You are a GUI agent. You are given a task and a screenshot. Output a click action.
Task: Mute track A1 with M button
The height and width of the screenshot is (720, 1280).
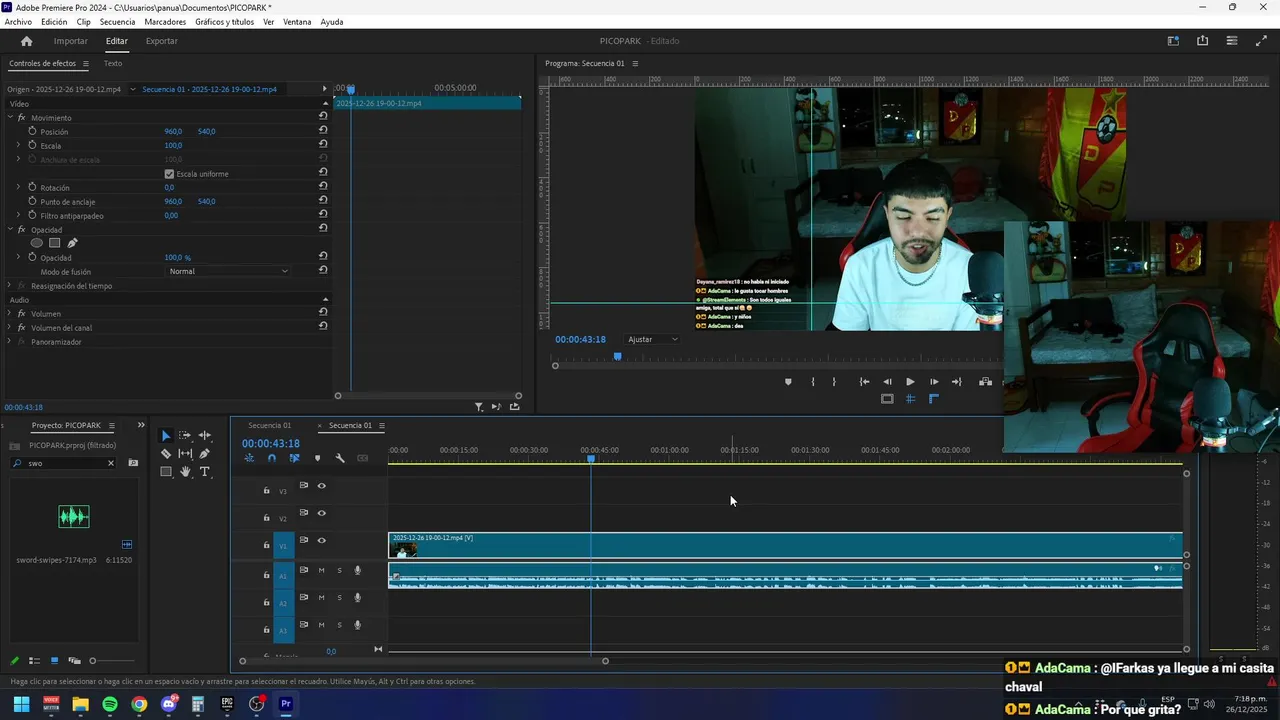pyautogui.click(x=322, y=571)
